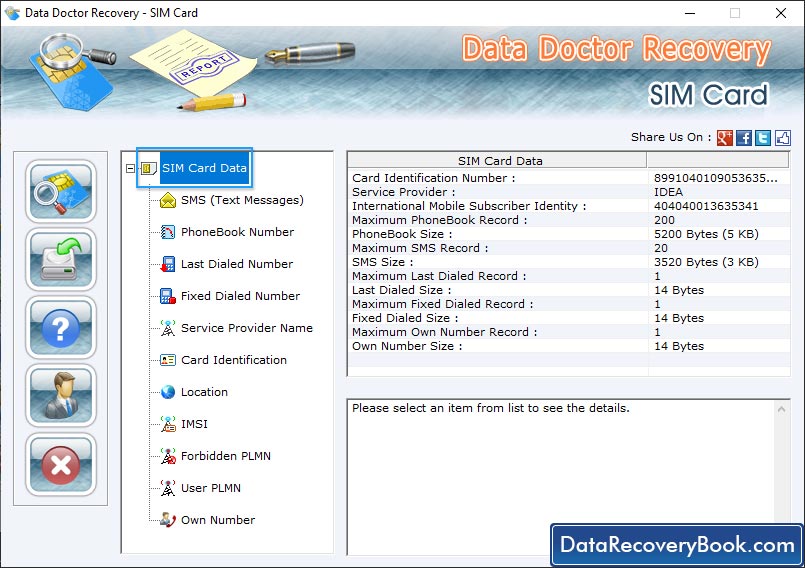The image size is (805, 568).
Task: Select the Maximum Last Dialed Record row
Action: tap(569, 276)
